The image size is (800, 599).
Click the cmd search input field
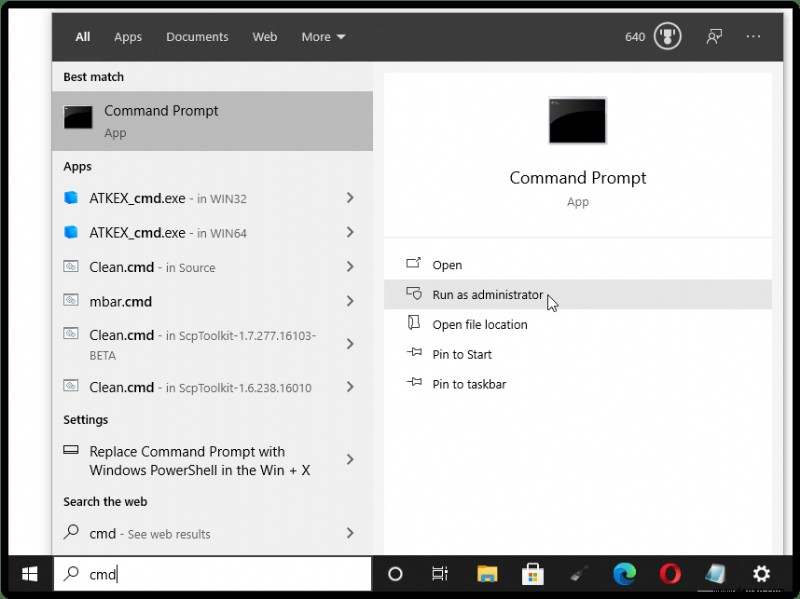[212, 574]
